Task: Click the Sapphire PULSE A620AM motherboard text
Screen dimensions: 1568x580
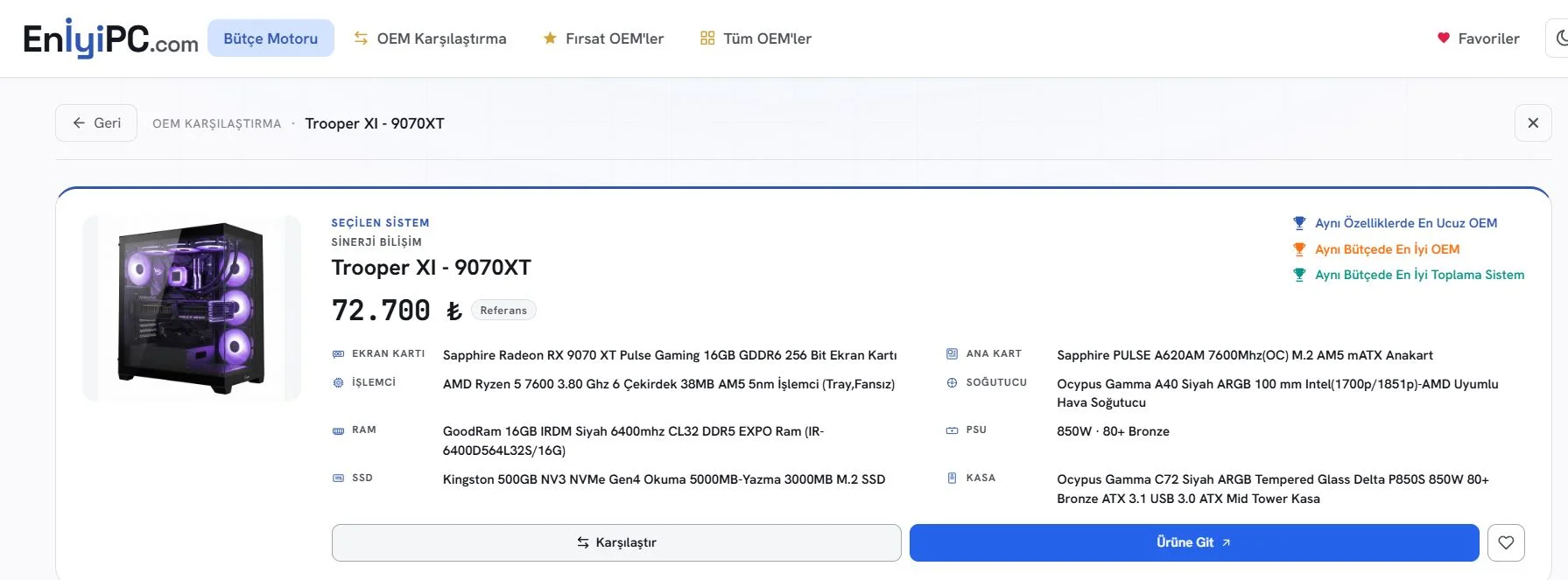Action: tap(1245, 355)
